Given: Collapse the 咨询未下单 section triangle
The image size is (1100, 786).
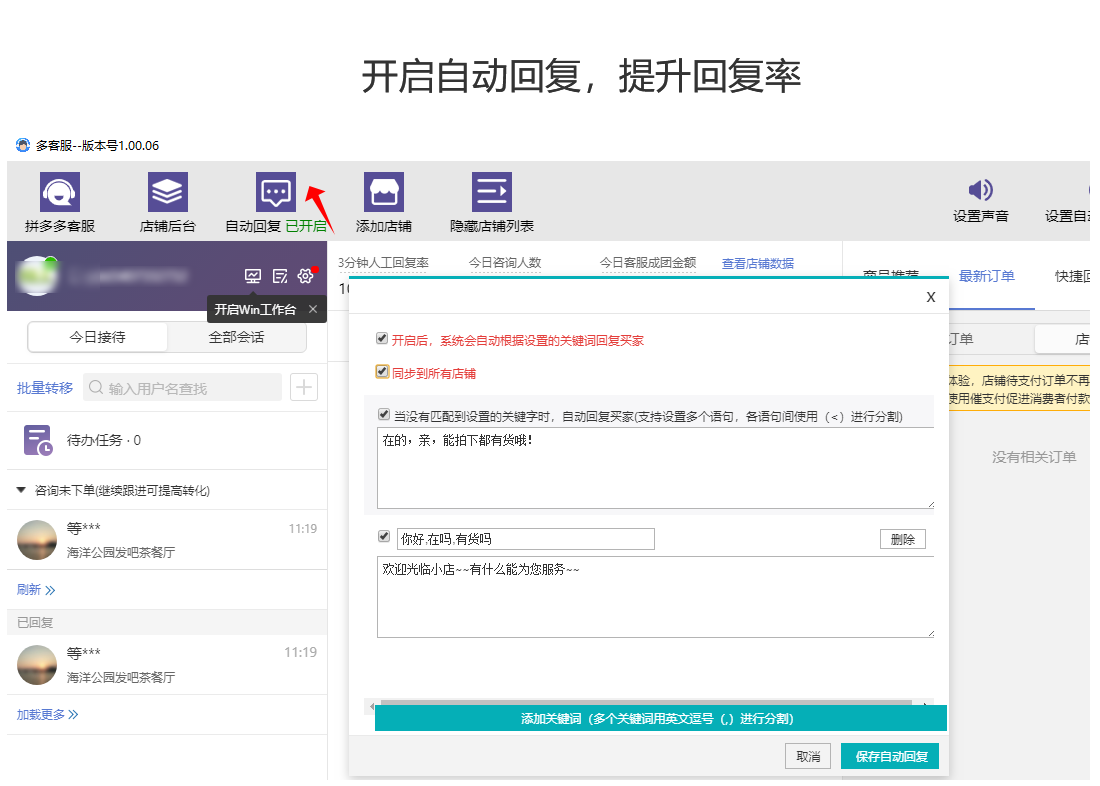Looking at the screenshot, I should tap(21, 490).
